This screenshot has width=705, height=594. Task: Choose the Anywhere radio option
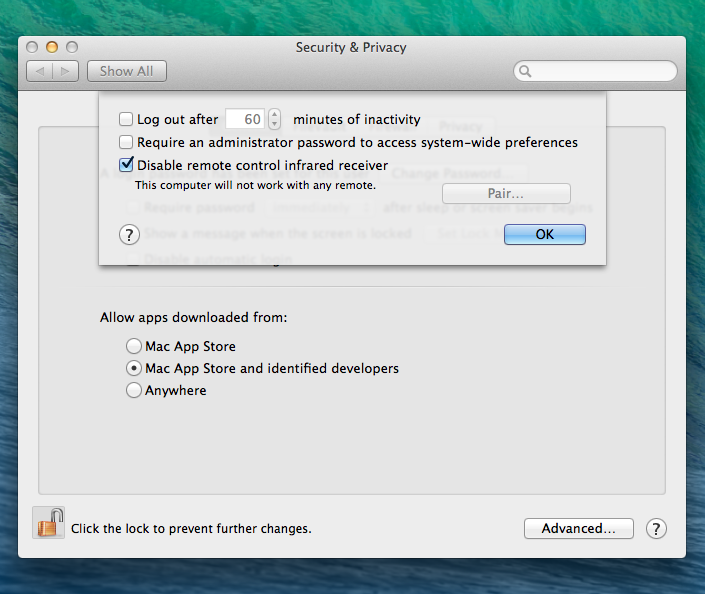point(134,390)
